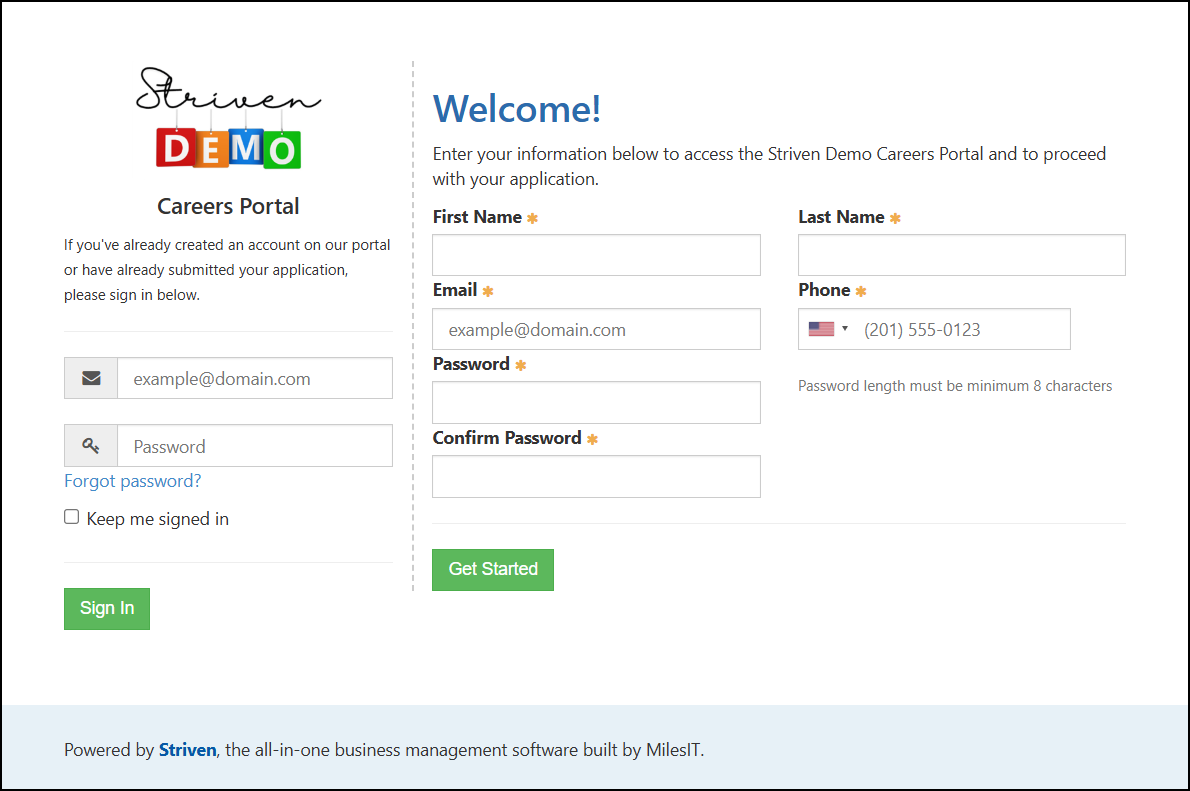Click the Get Started button
The width and height of the screenshot is (1190, 791).
[493, 569]
